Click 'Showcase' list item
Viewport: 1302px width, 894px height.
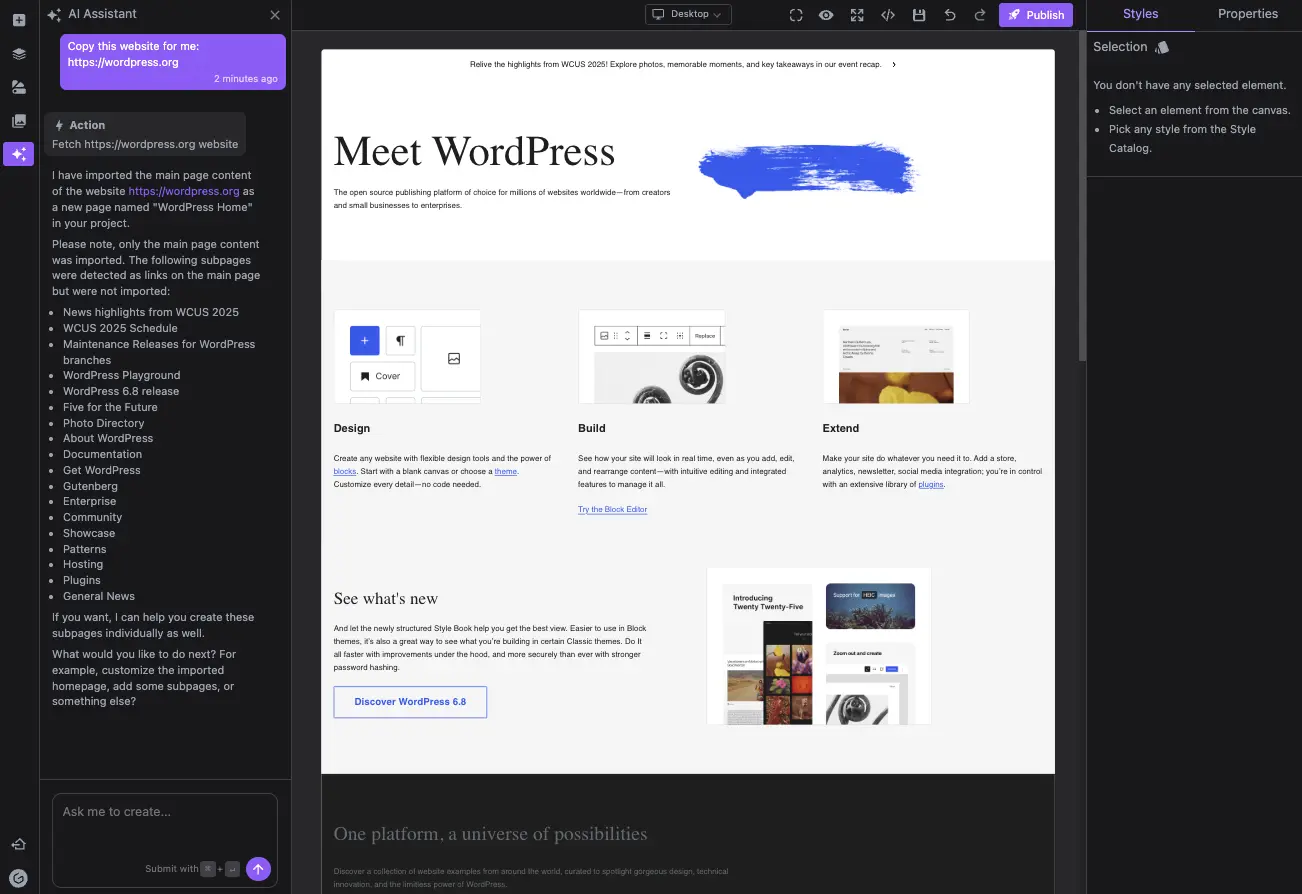coord(89,533)
